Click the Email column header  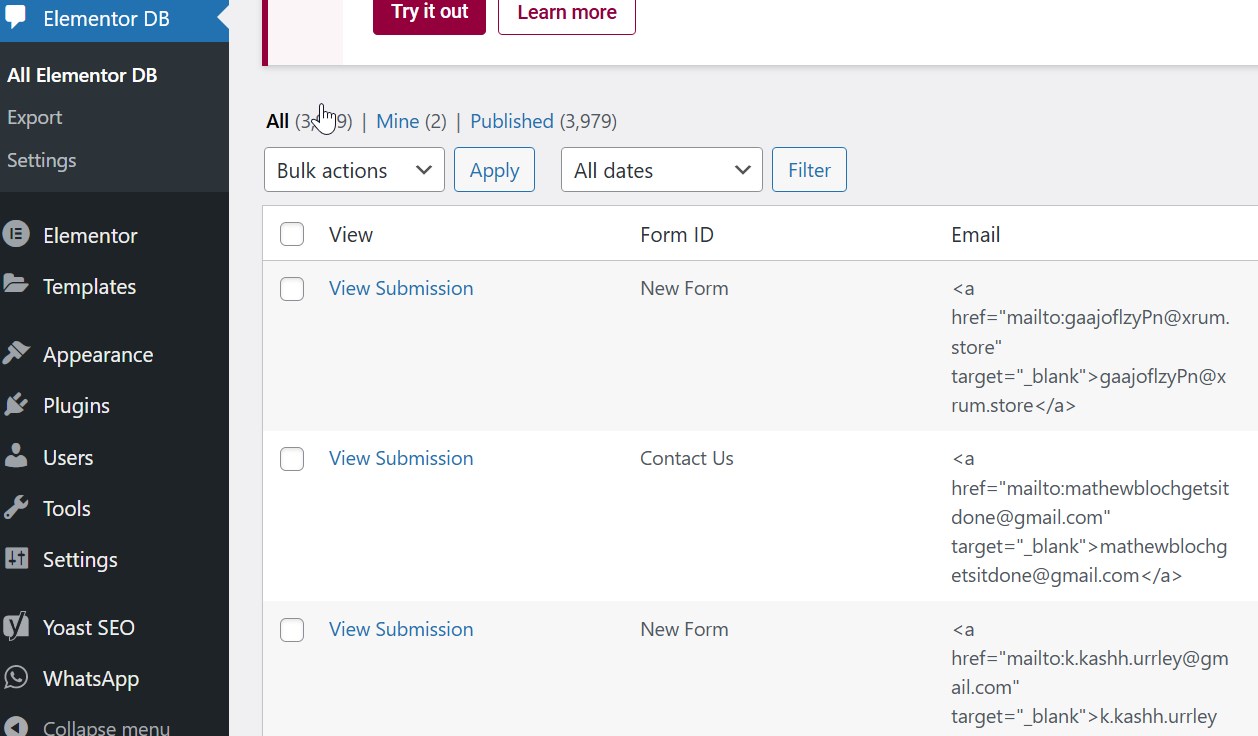[x=975, y=235]
